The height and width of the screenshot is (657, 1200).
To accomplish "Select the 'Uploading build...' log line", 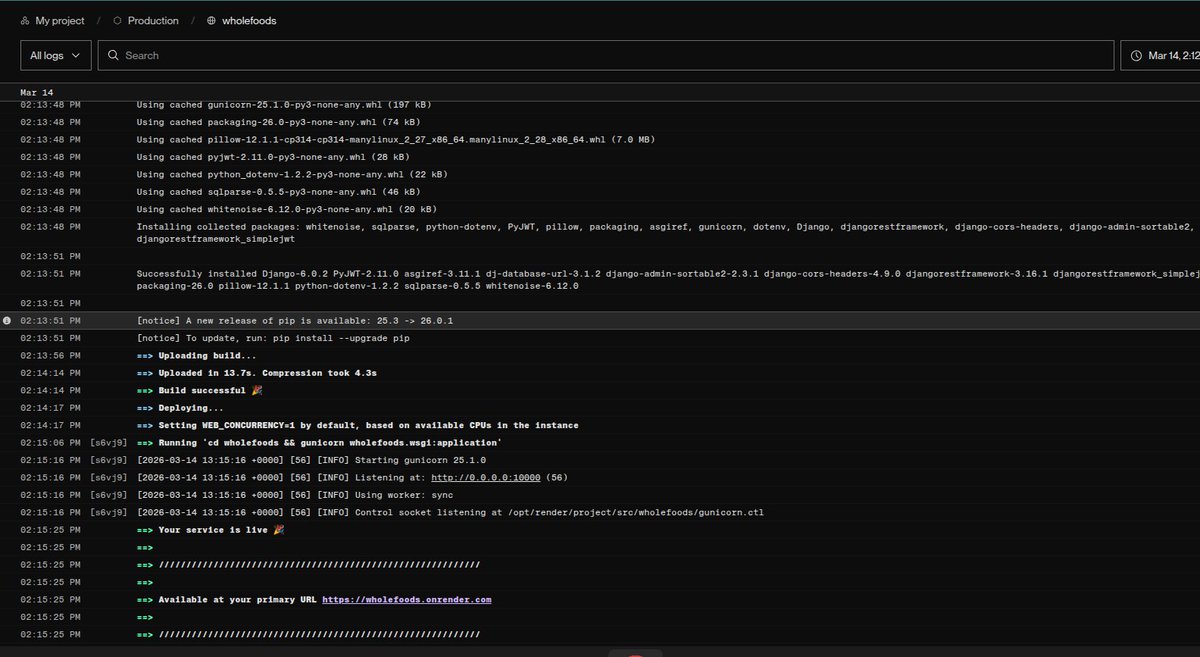I will (x=196, y=356).
